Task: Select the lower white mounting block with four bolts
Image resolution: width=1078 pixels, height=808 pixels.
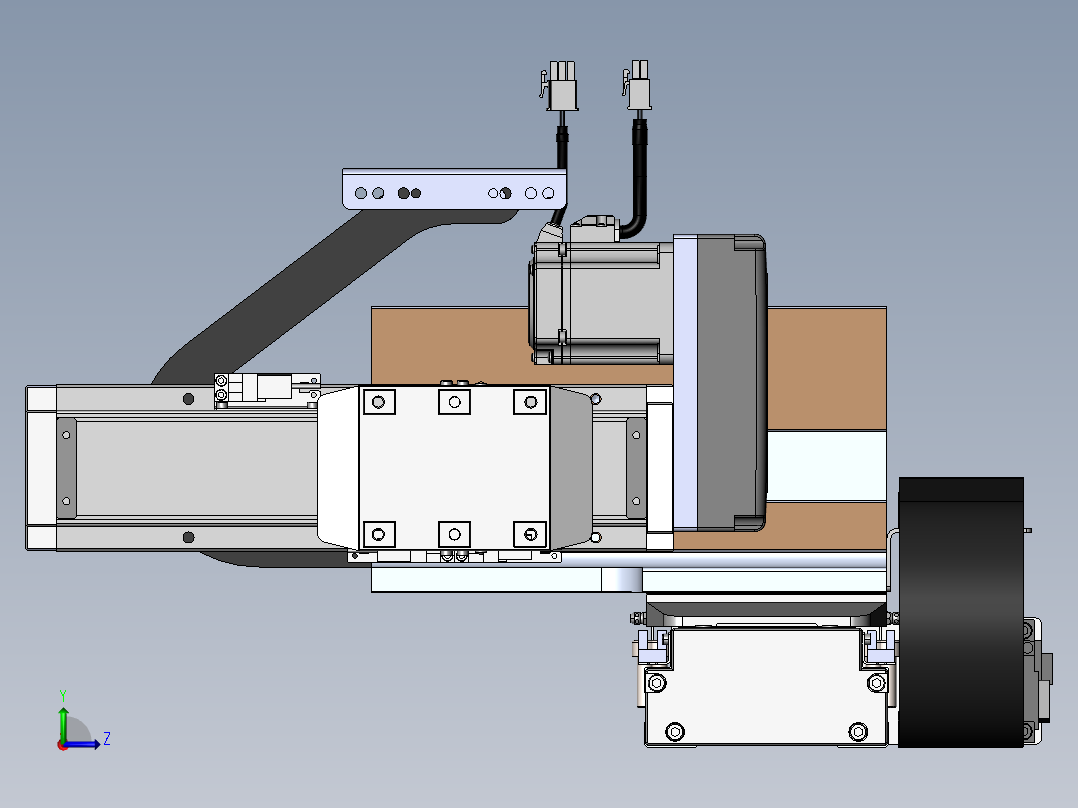Action: point(767,686)
